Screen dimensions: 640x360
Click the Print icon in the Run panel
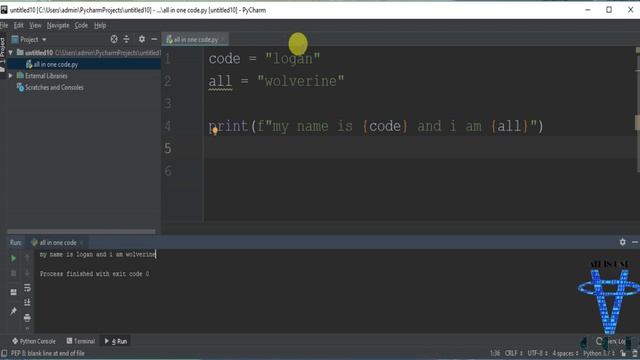coord(27,317)
